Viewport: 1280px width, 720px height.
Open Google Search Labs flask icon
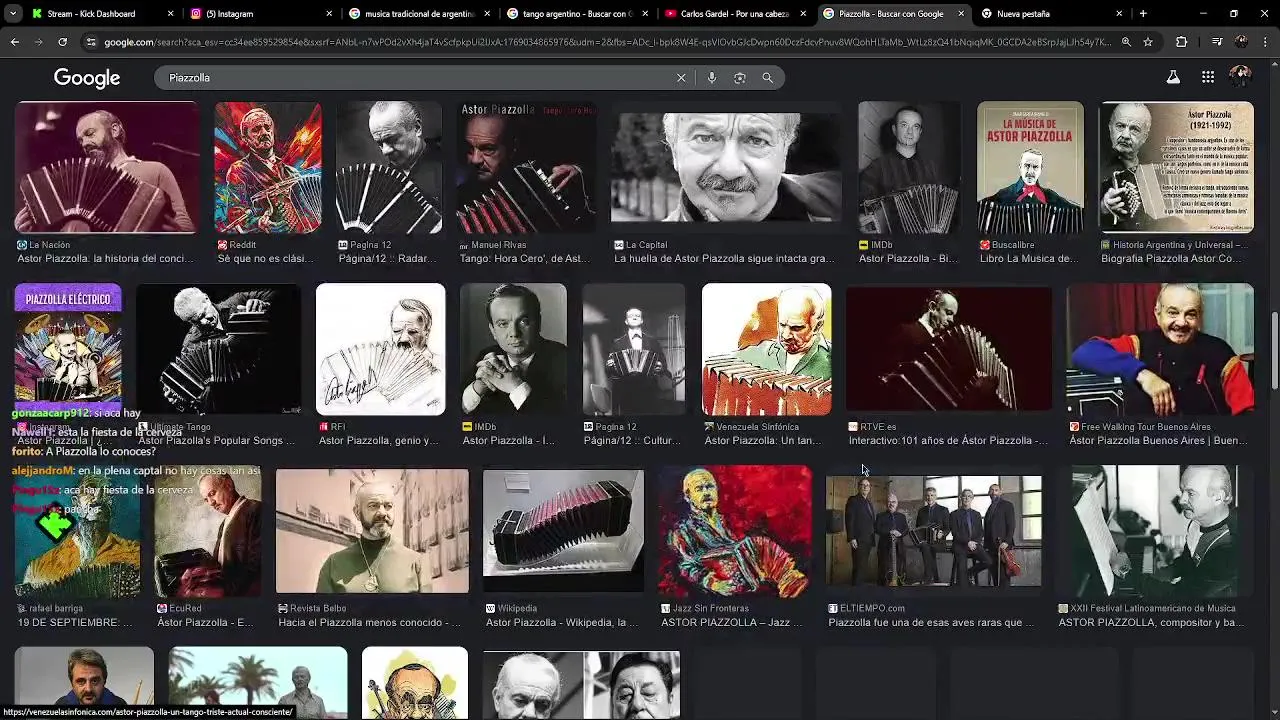[x=1173, y=77]
